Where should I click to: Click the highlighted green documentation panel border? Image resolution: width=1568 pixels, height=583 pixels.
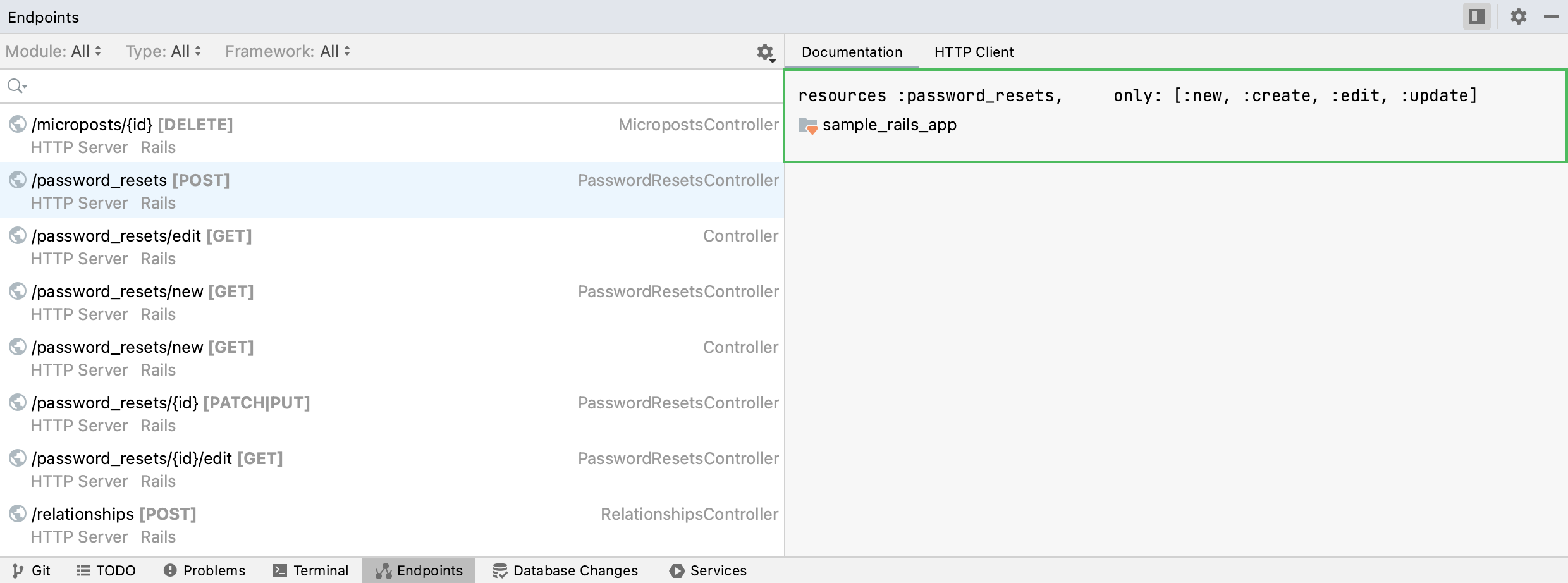[x=1176, y=72]
